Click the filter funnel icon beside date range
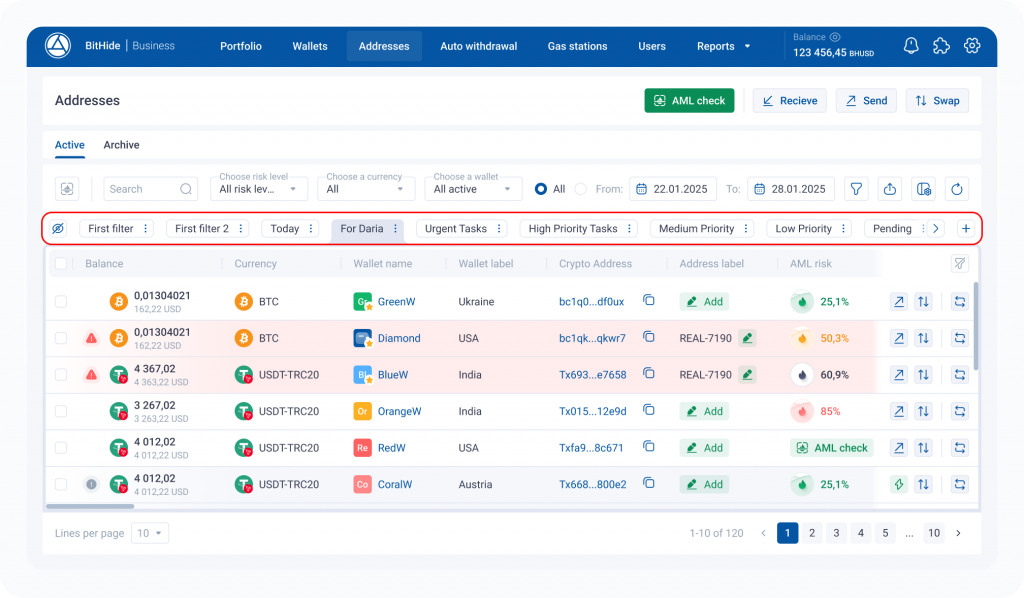Viewport: 1024px width, 598px height. click(x=856, y=189)
